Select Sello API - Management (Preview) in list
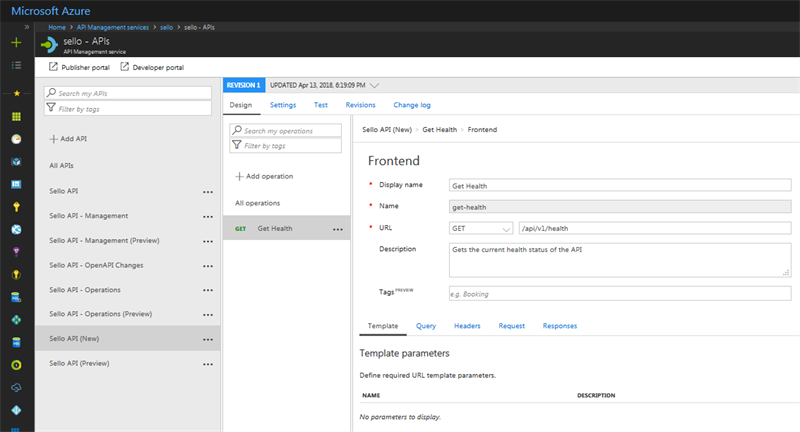Viewport: 800px width, 432px height. click(104, 241)
